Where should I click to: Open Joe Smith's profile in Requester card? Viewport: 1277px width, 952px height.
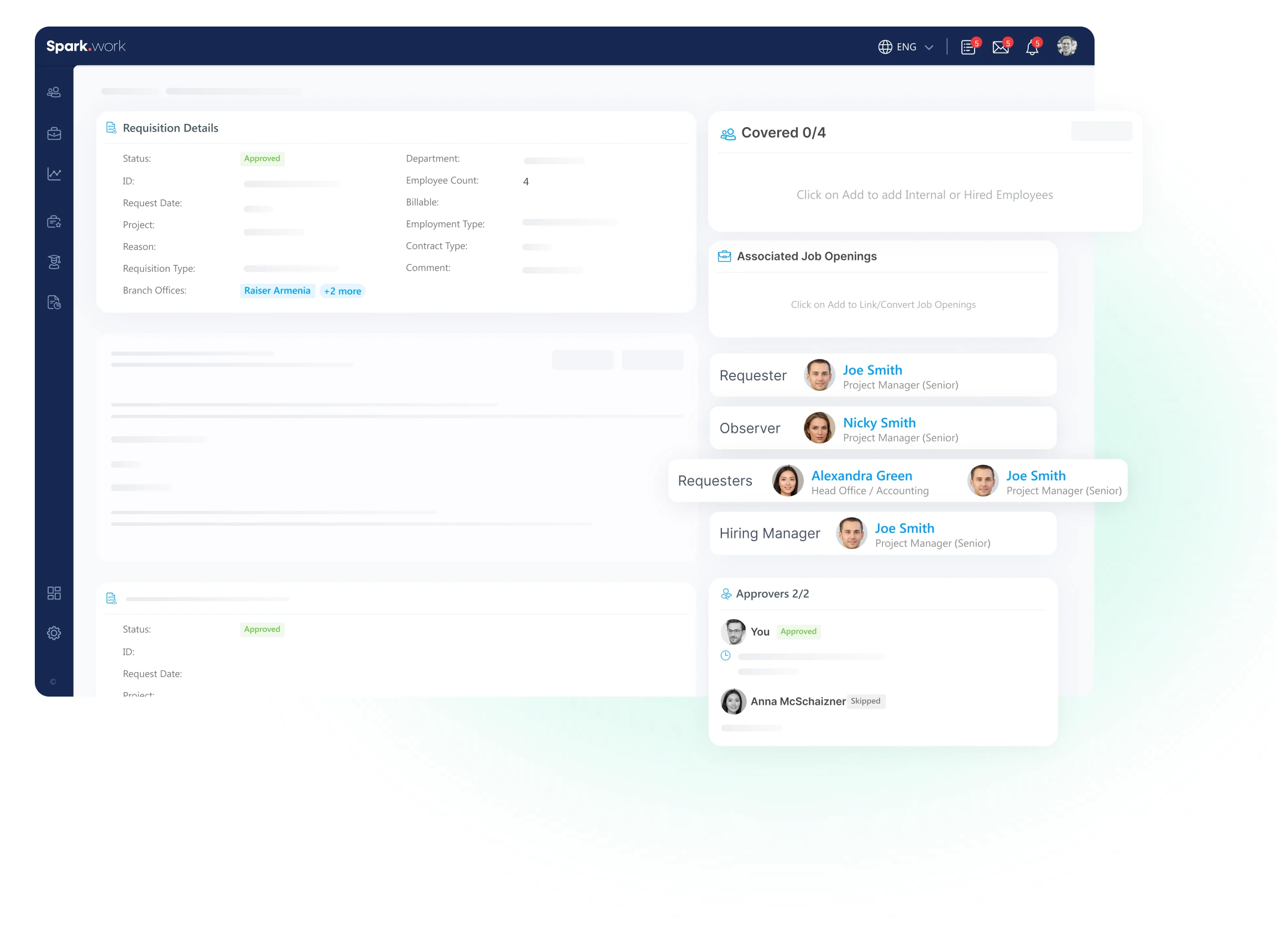click(872, 370)
